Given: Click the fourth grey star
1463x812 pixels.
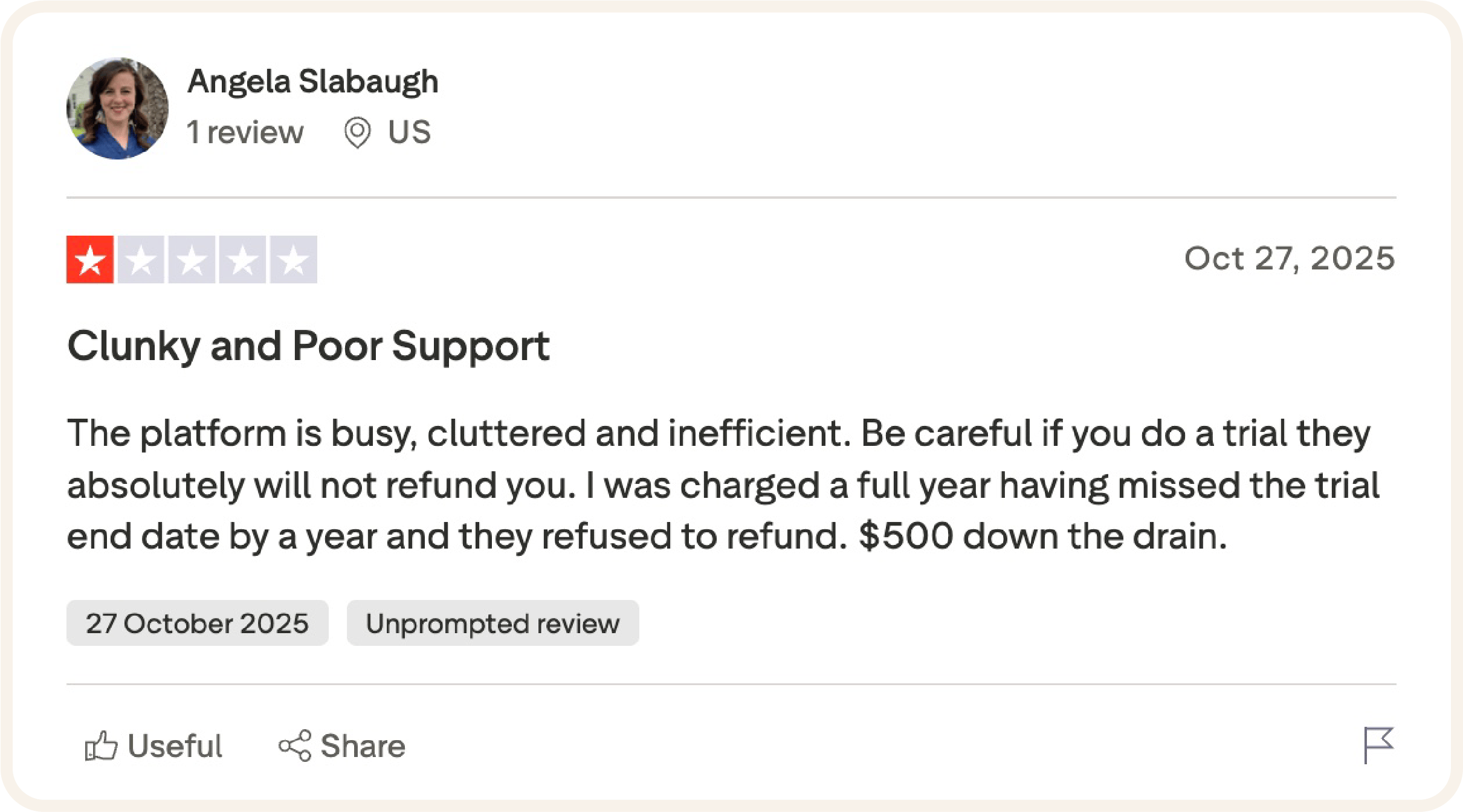Looking at the screenshot, I should pos(242,260).
